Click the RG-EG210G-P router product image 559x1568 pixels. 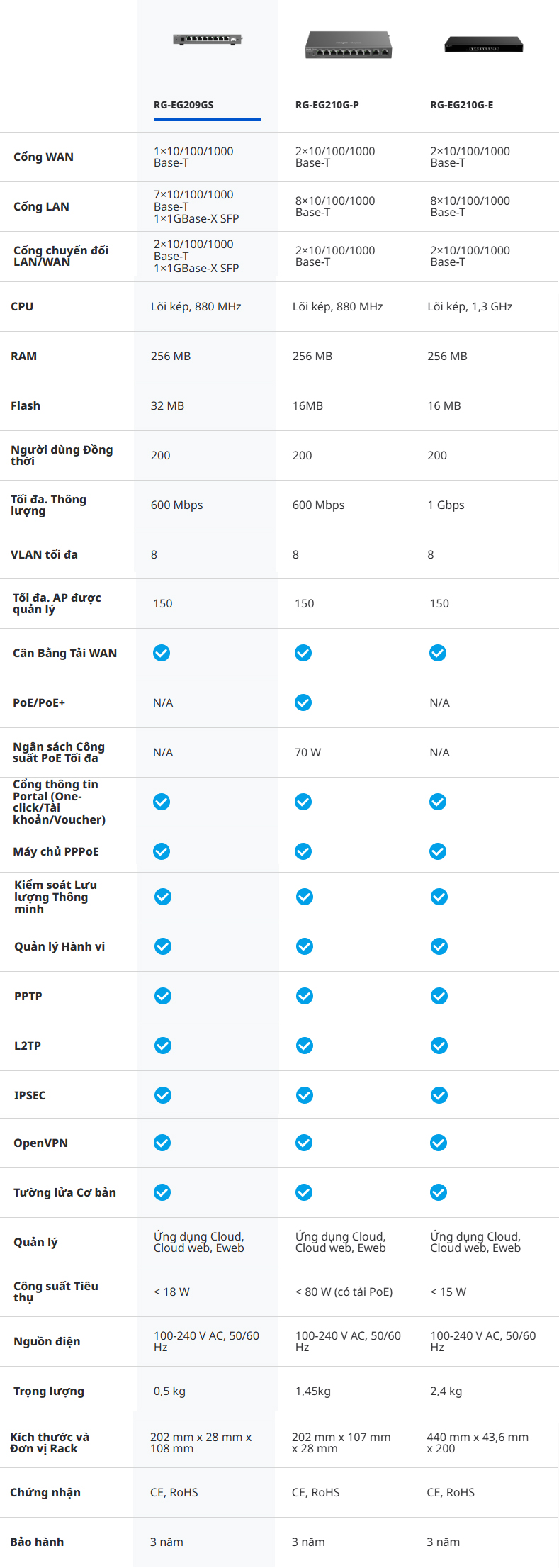click(348, 45)
